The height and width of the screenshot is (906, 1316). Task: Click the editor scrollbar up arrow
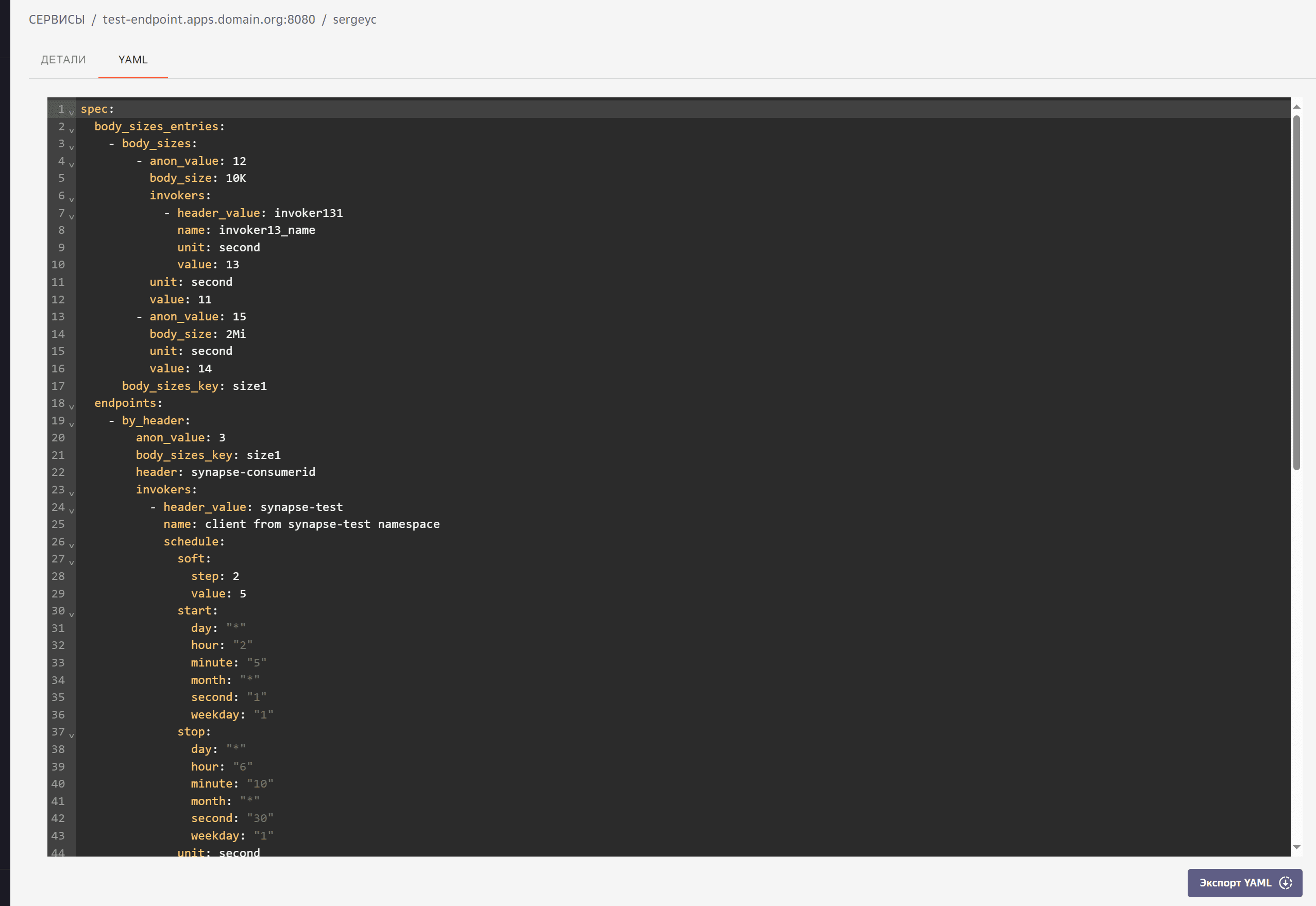tap(1296, 107)
